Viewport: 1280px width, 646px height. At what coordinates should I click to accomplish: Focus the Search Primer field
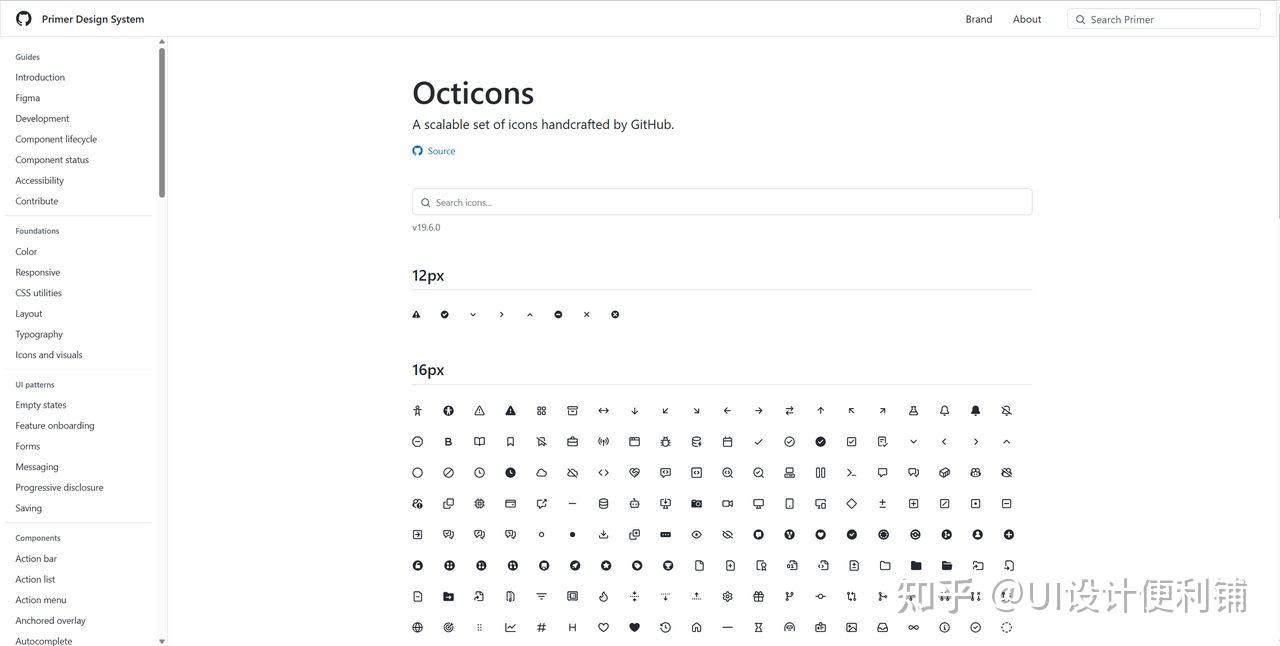pos(1164,19)
